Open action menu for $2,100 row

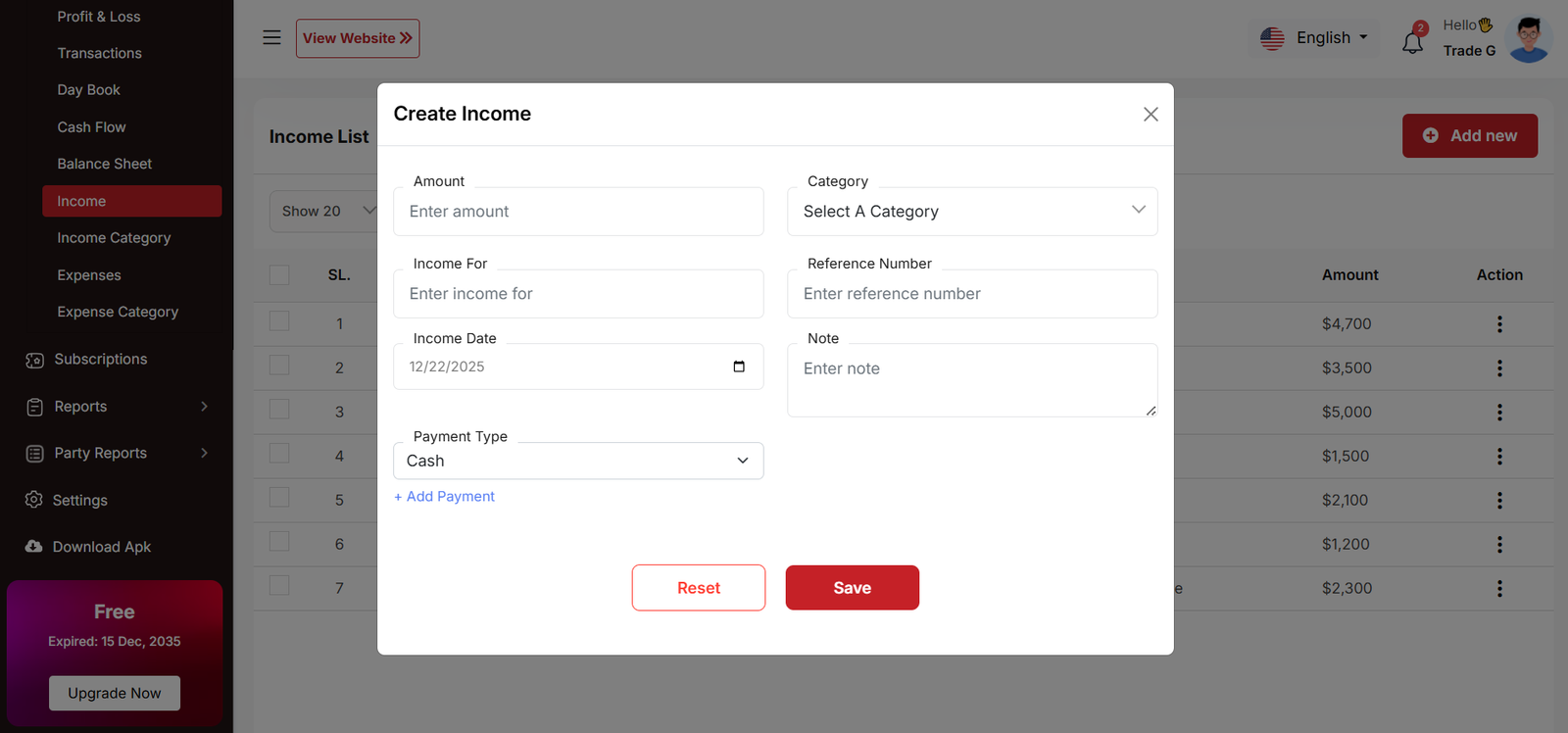1498,501
